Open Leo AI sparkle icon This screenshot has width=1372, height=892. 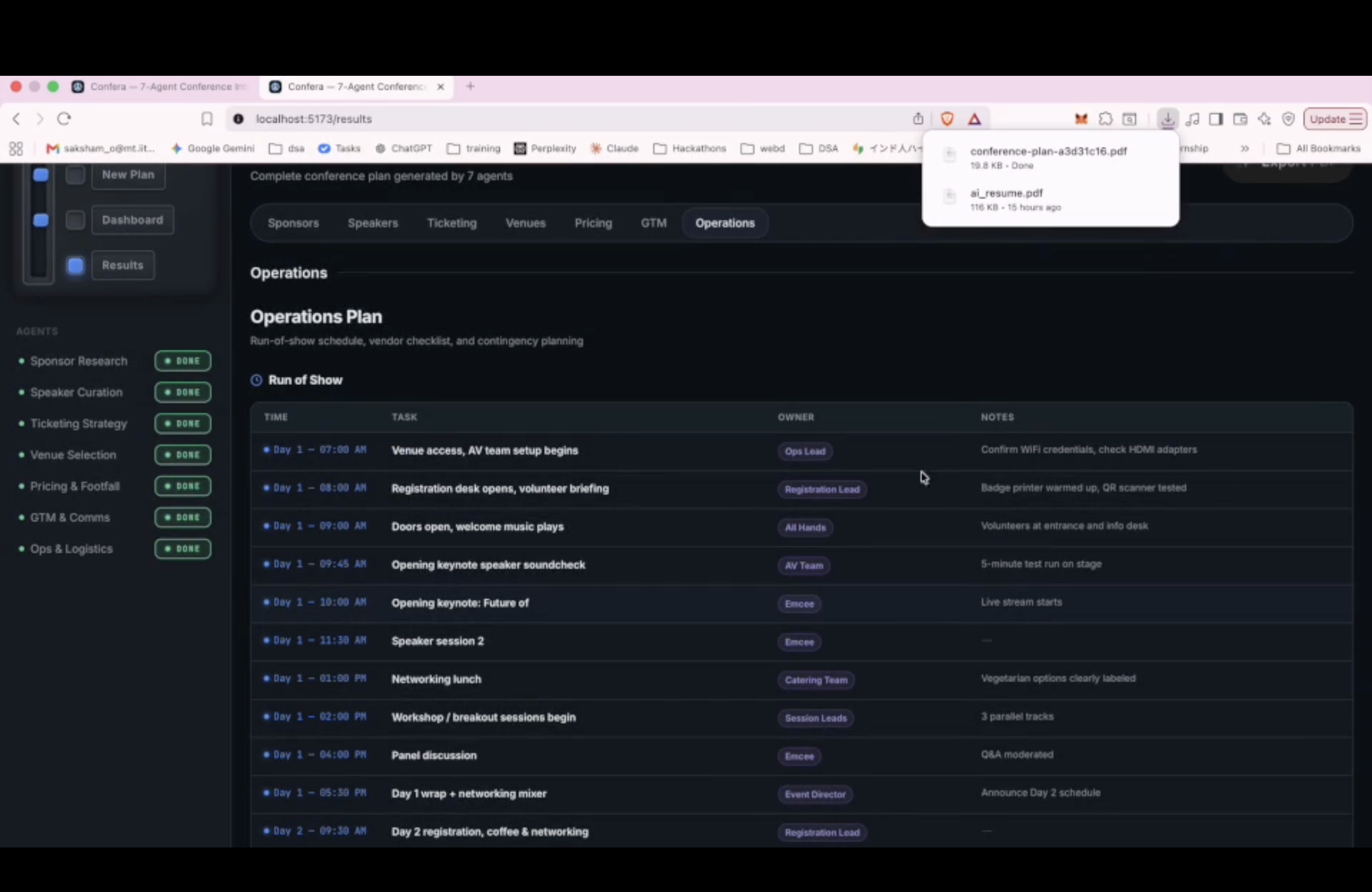point(1264,119)
